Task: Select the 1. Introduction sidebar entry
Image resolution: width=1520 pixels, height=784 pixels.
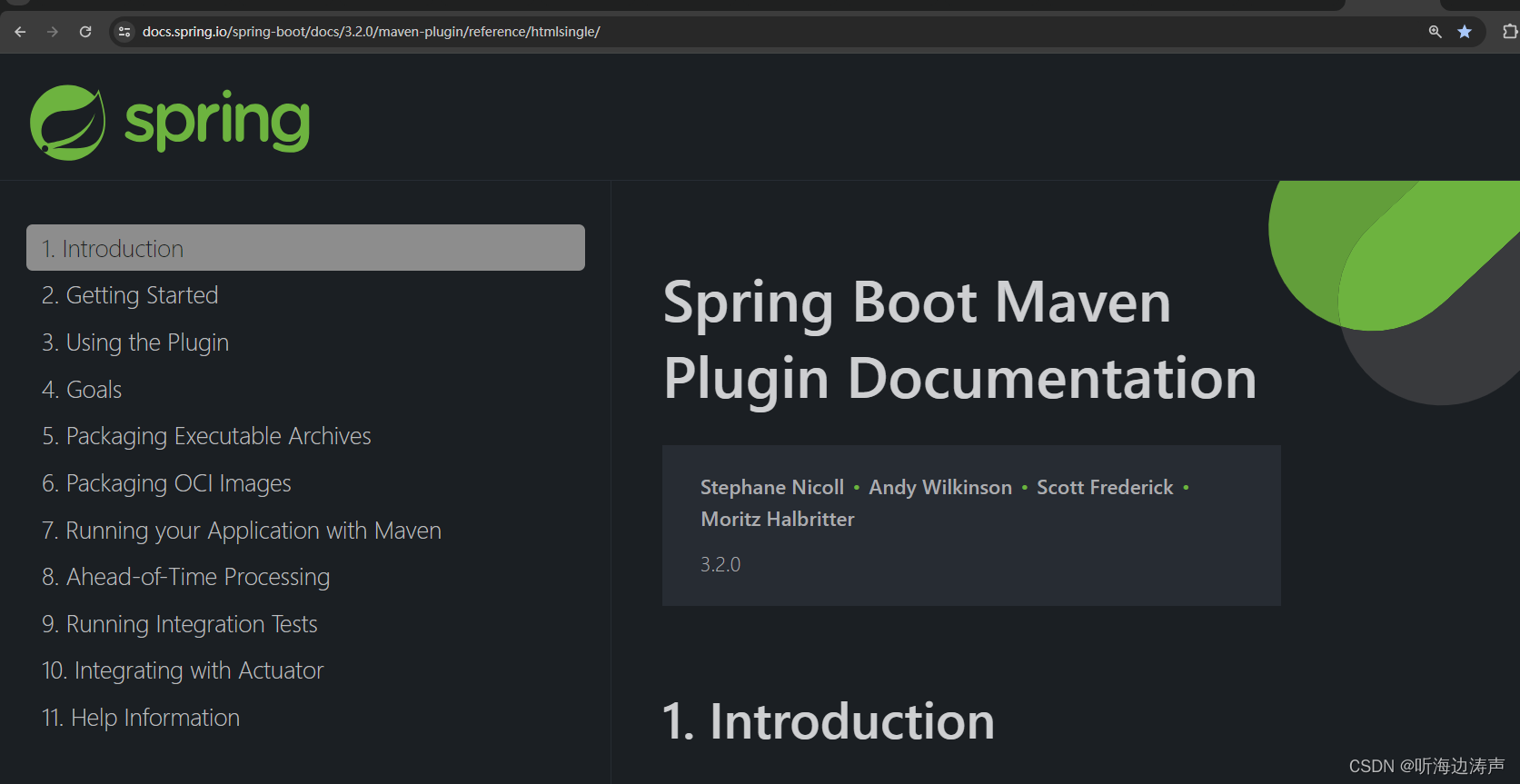Action: click(305, 248)
